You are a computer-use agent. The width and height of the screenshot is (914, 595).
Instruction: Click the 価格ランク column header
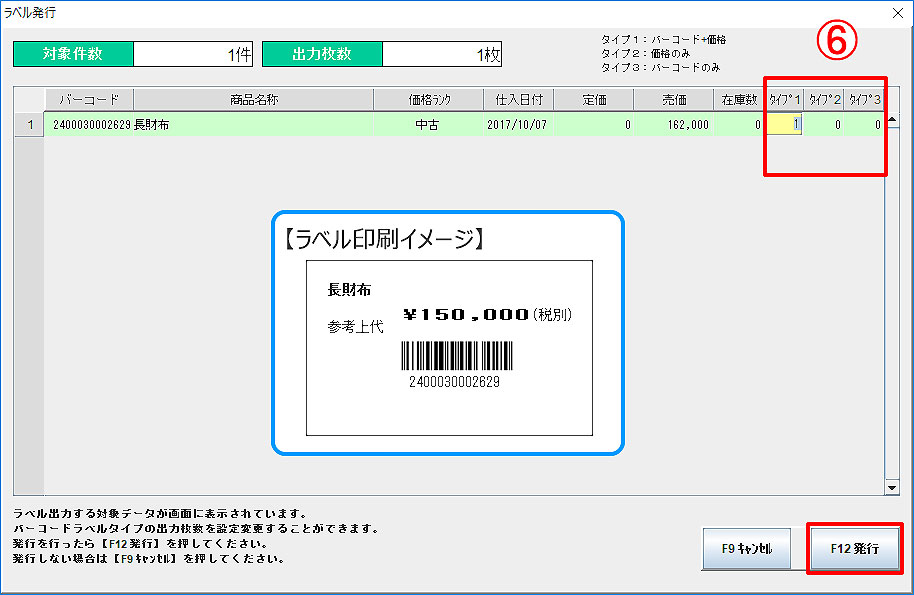pos(429,99)
